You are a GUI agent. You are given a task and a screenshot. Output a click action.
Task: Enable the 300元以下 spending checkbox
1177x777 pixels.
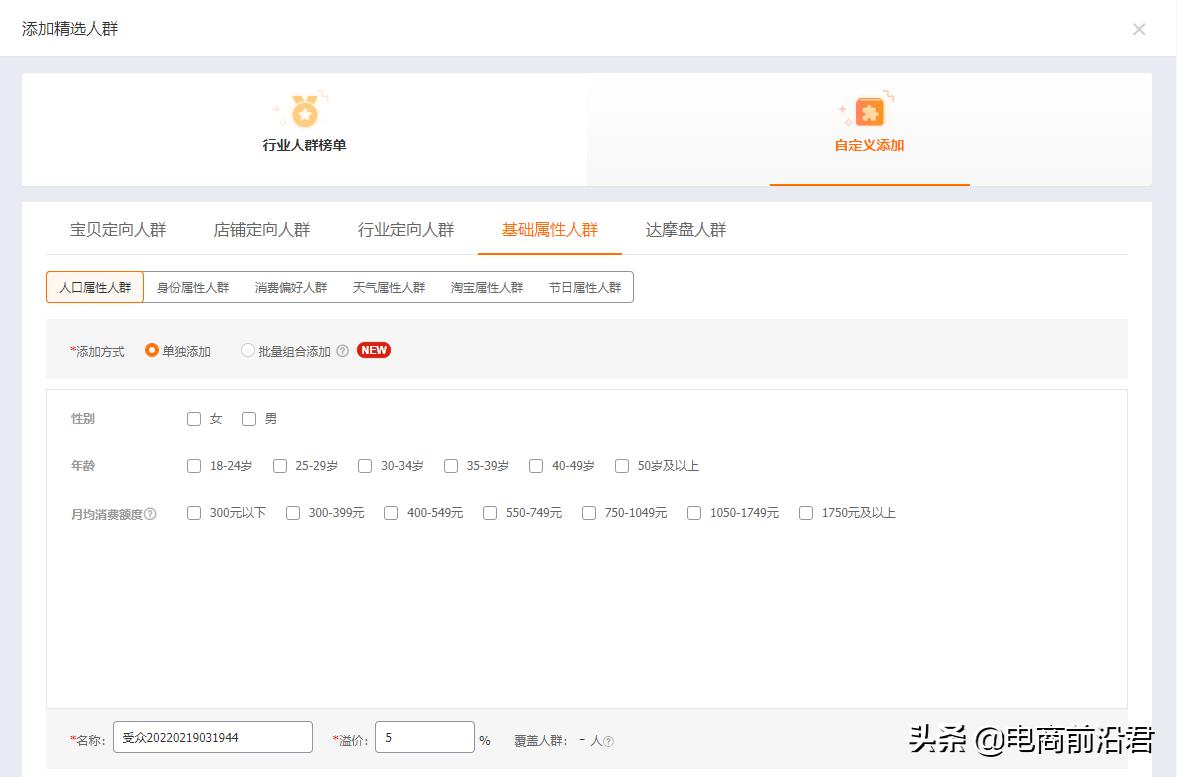click(194, 513)
